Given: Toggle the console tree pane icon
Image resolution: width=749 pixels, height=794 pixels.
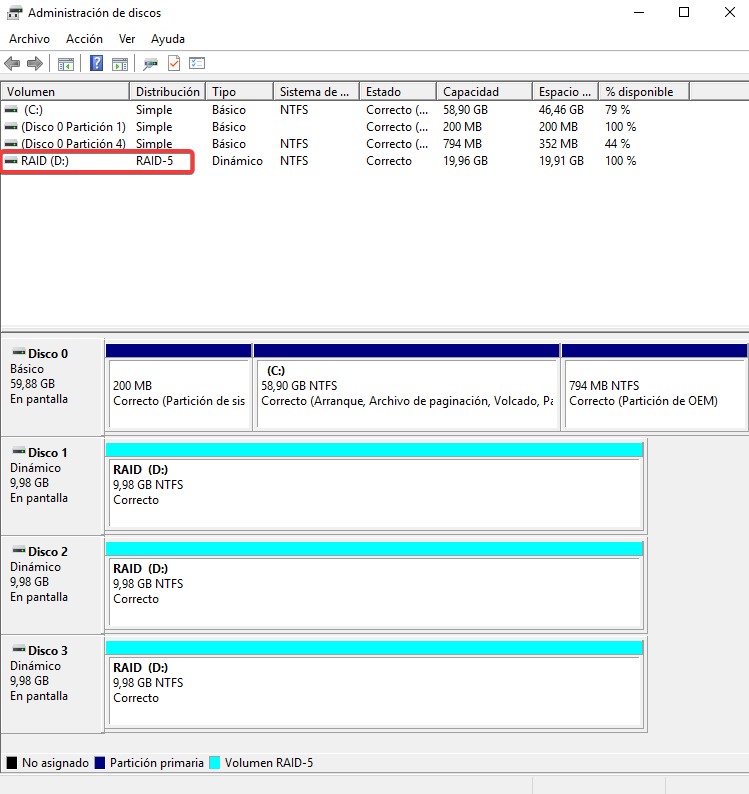Looking at the screenshot, I should 66,64.
